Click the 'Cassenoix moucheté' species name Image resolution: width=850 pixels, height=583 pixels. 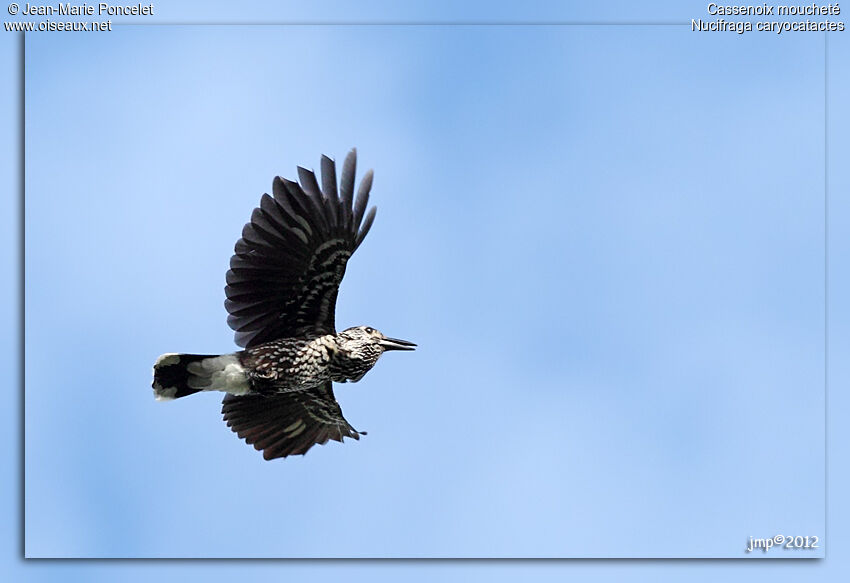tap(773, 9)
